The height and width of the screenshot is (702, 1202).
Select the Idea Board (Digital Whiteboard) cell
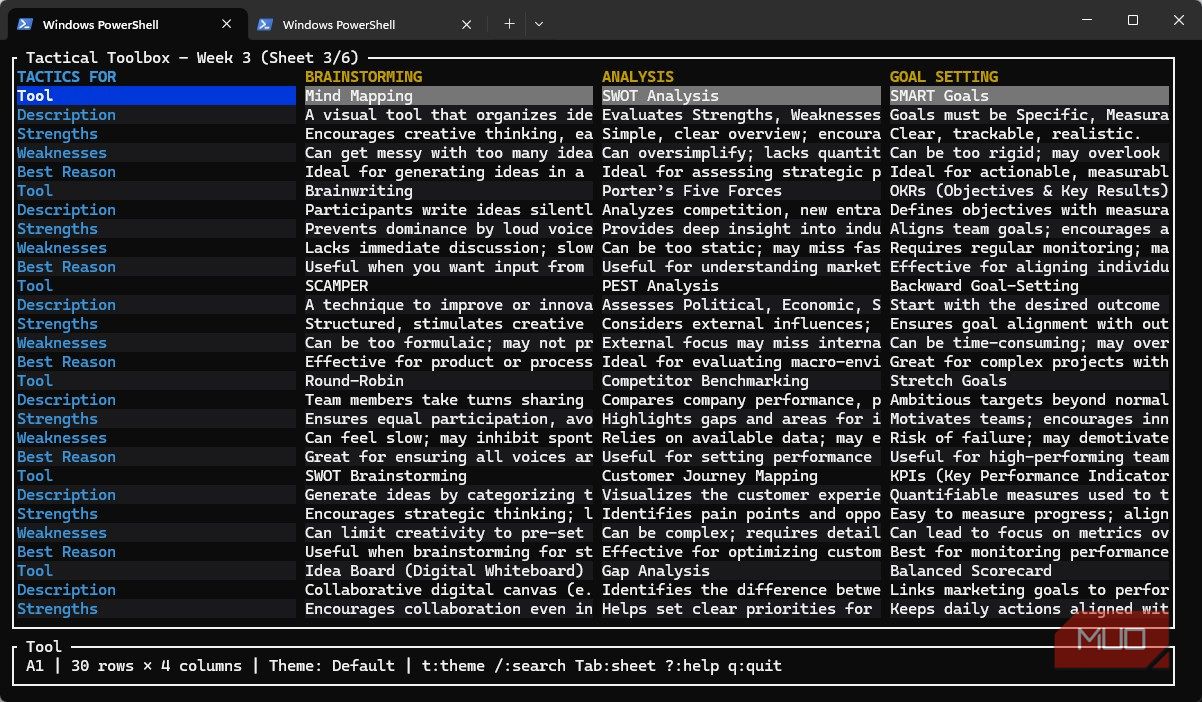[449, 571]
